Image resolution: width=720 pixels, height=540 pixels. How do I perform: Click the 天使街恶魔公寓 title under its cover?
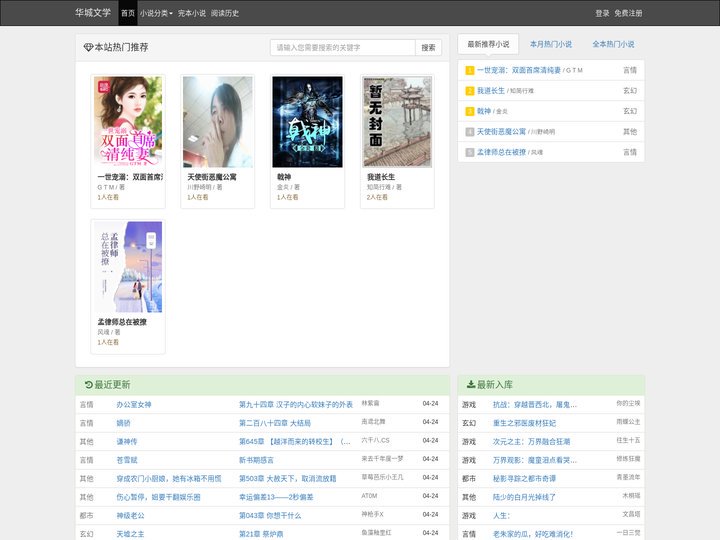point(212,177)
